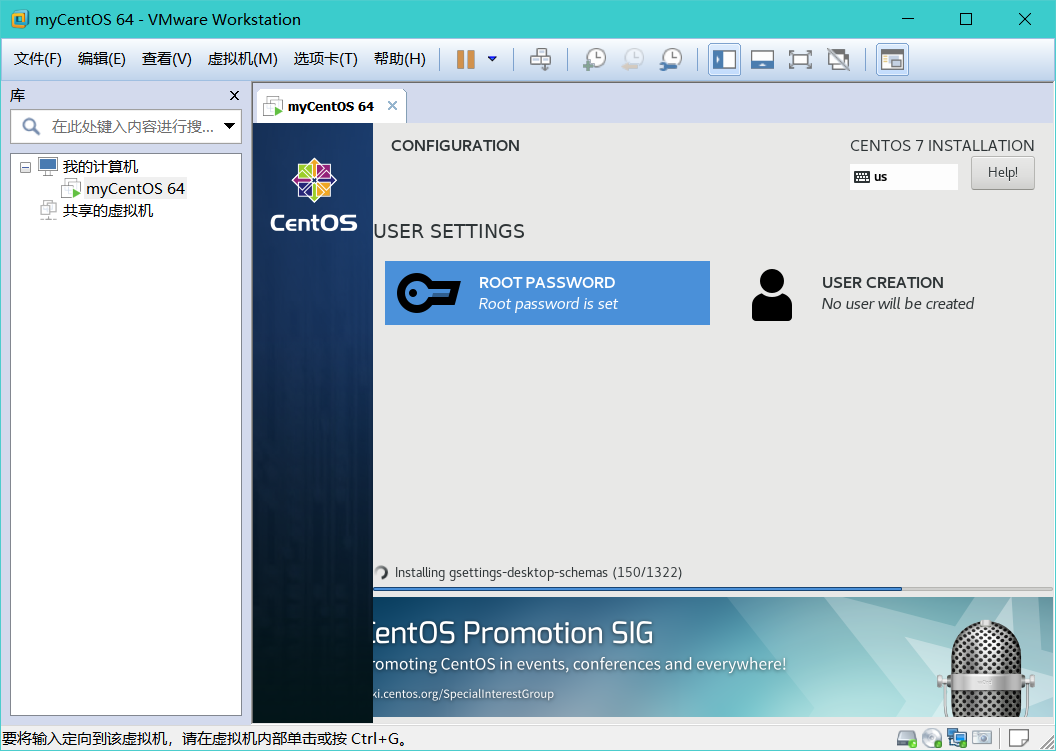Take a snapshot of the virtual machine

(594, 59)
